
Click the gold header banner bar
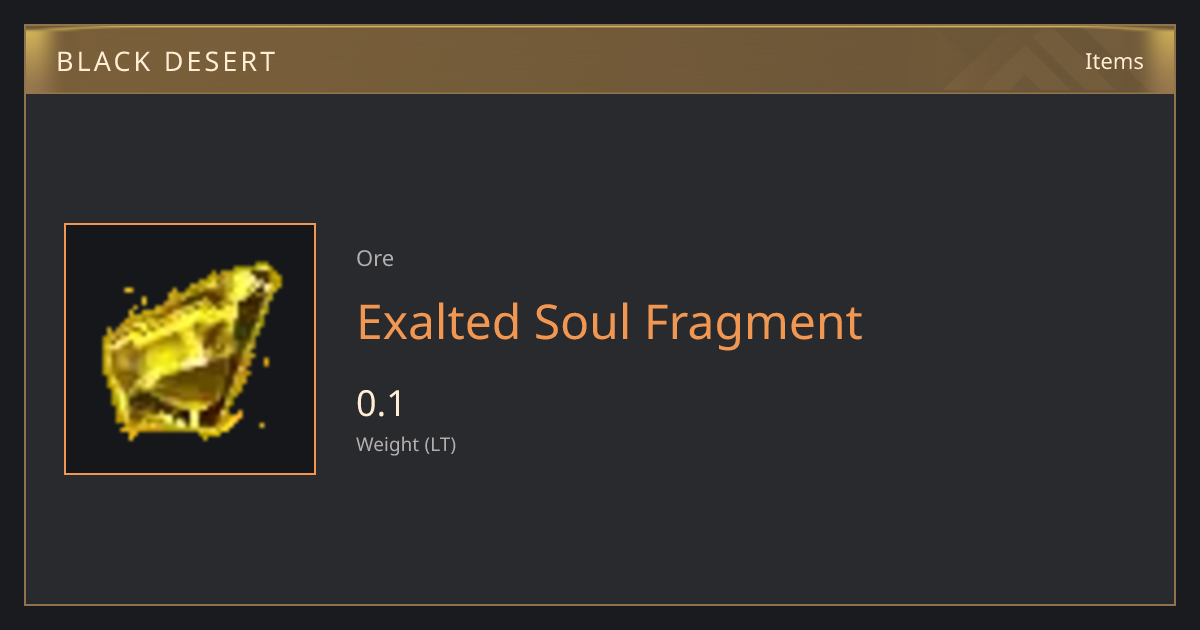pyautogui.click(x=600, y=60)
